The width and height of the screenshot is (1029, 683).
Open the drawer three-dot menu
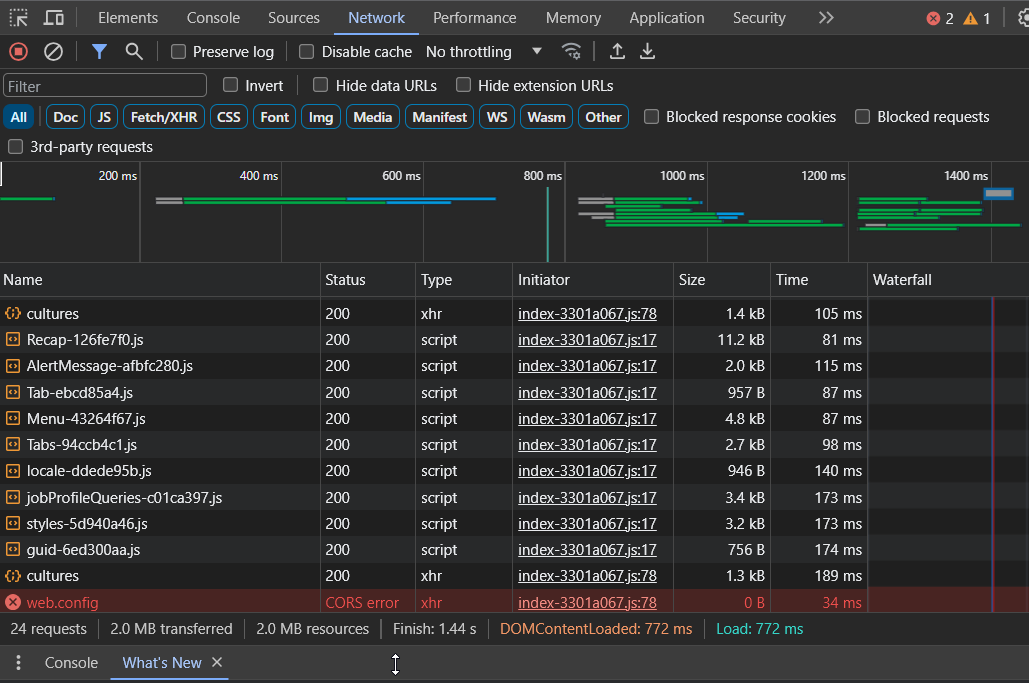pos(18,663)
